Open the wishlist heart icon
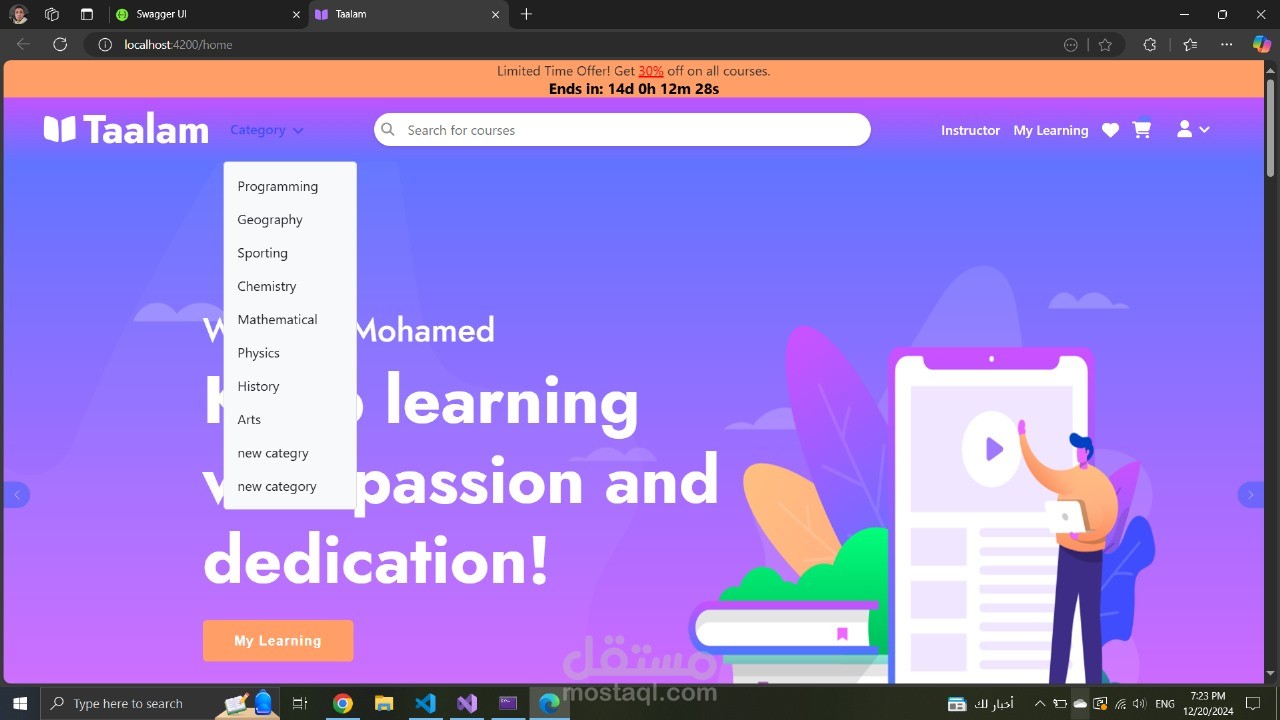The width and height of the screenshot is (1280, 720). click(x=1110, y=130)
